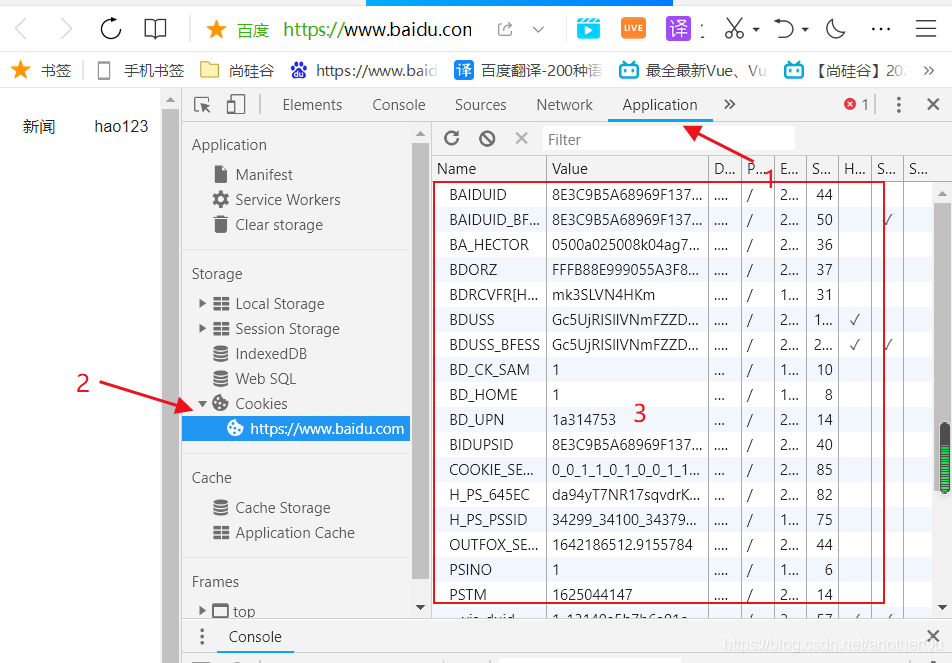Click the hao123 link on page
This screenshot has width=952, height=663.
pyautogui.click(x=121, y=126)
